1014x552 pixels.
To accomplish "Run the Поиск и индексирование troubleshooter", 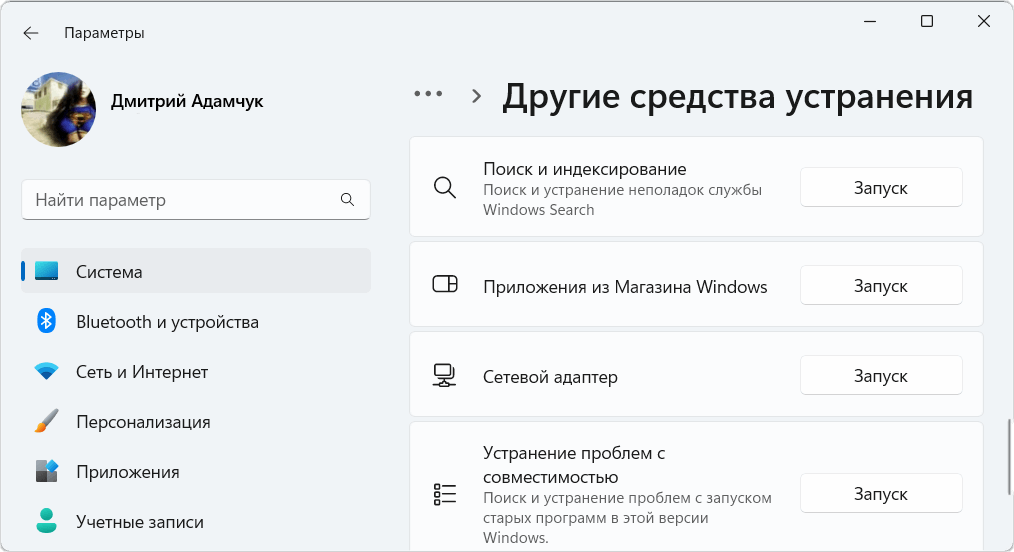I will 880,188.
